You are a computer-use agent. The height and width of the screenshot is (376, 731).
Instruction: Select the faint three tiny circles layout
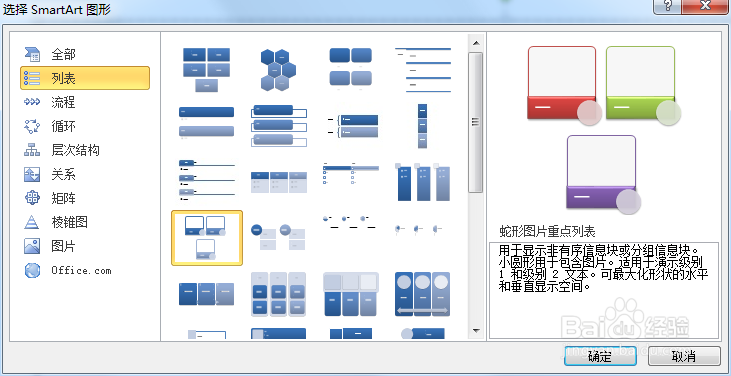point(418,229)
